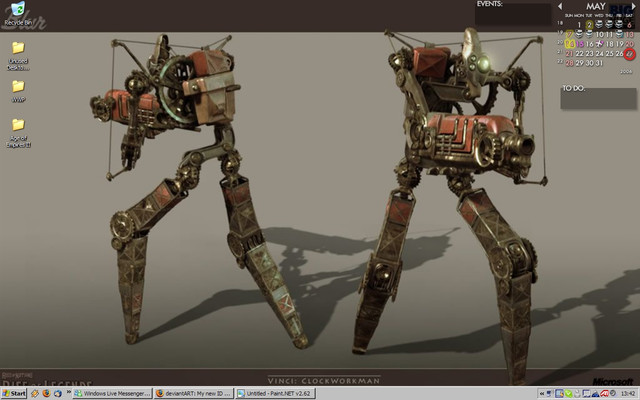
Task: Select May 28 in calendar
Action: (569, 63)
